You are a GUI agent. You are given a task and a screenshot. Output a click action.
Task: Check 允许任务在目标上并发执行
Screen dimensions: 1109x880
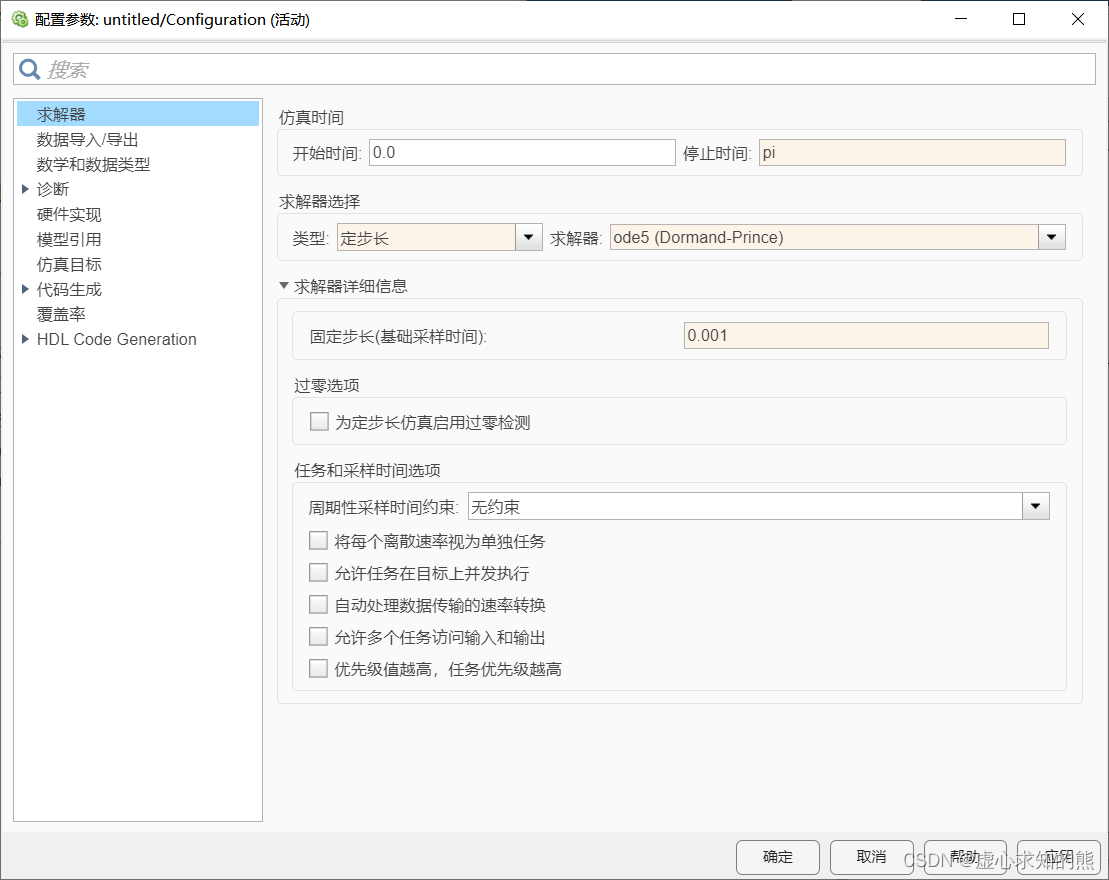pos(318,572)
